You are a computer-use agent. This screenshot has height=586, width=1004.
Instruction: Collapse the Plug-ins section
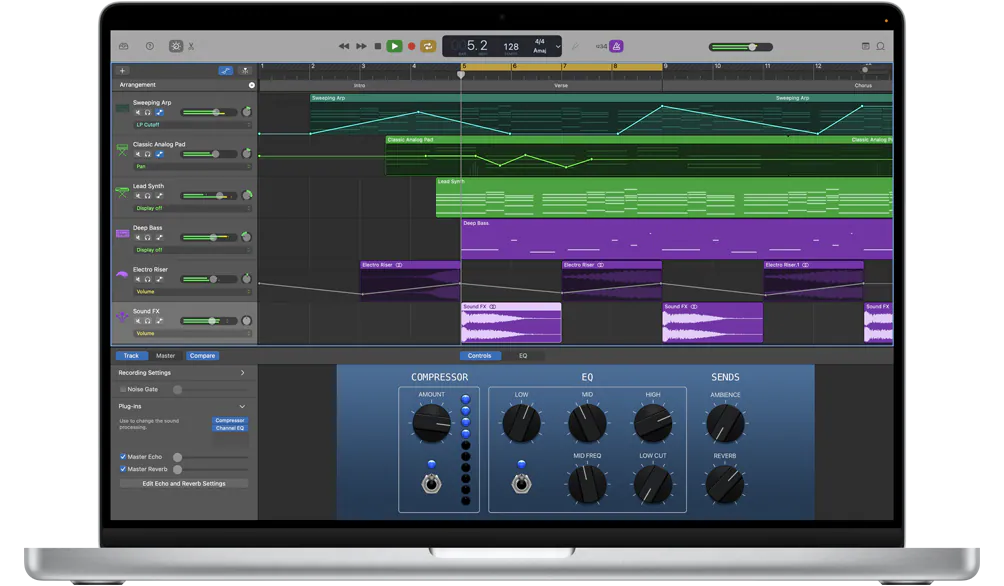243,407
